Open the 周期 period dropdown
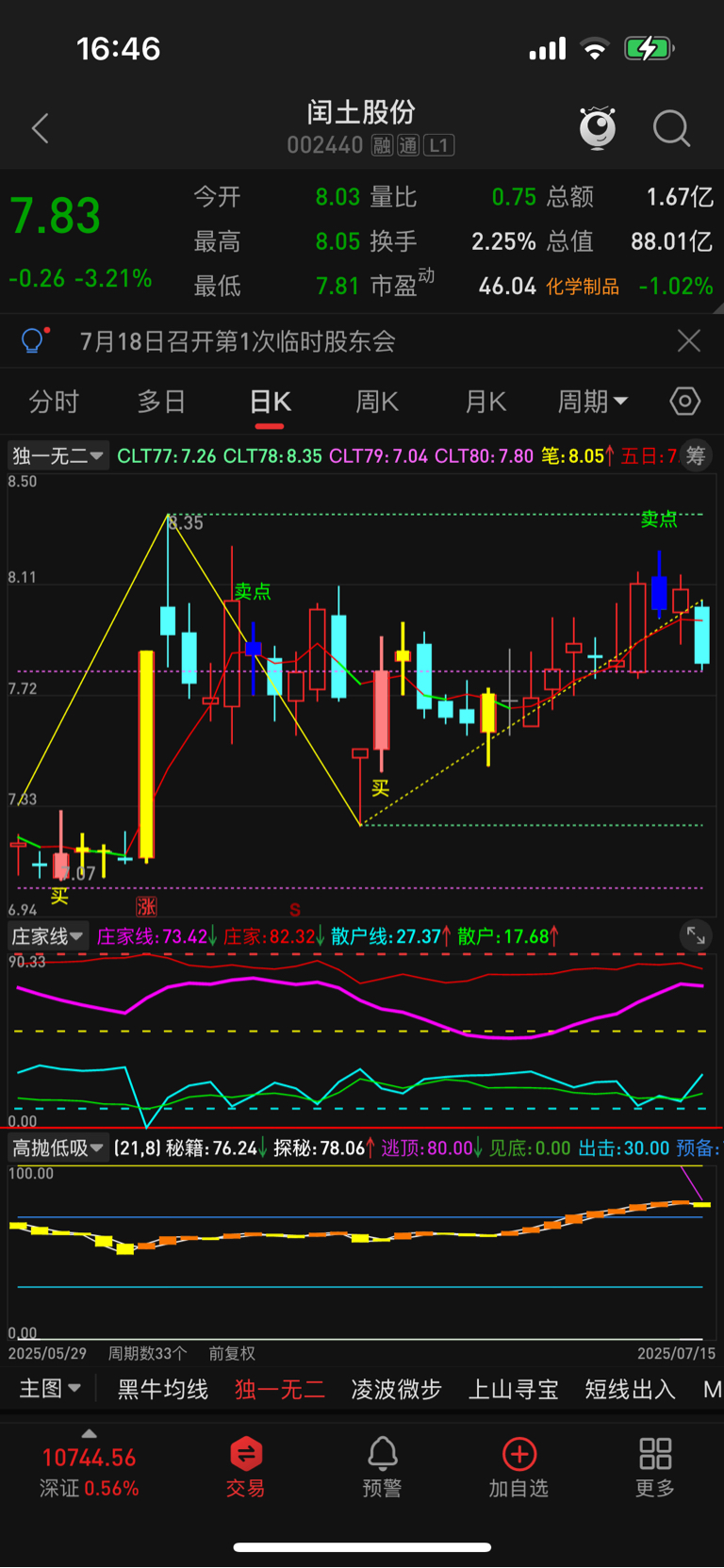Viewport: 724px width, 1568px height. pos(592,402)
